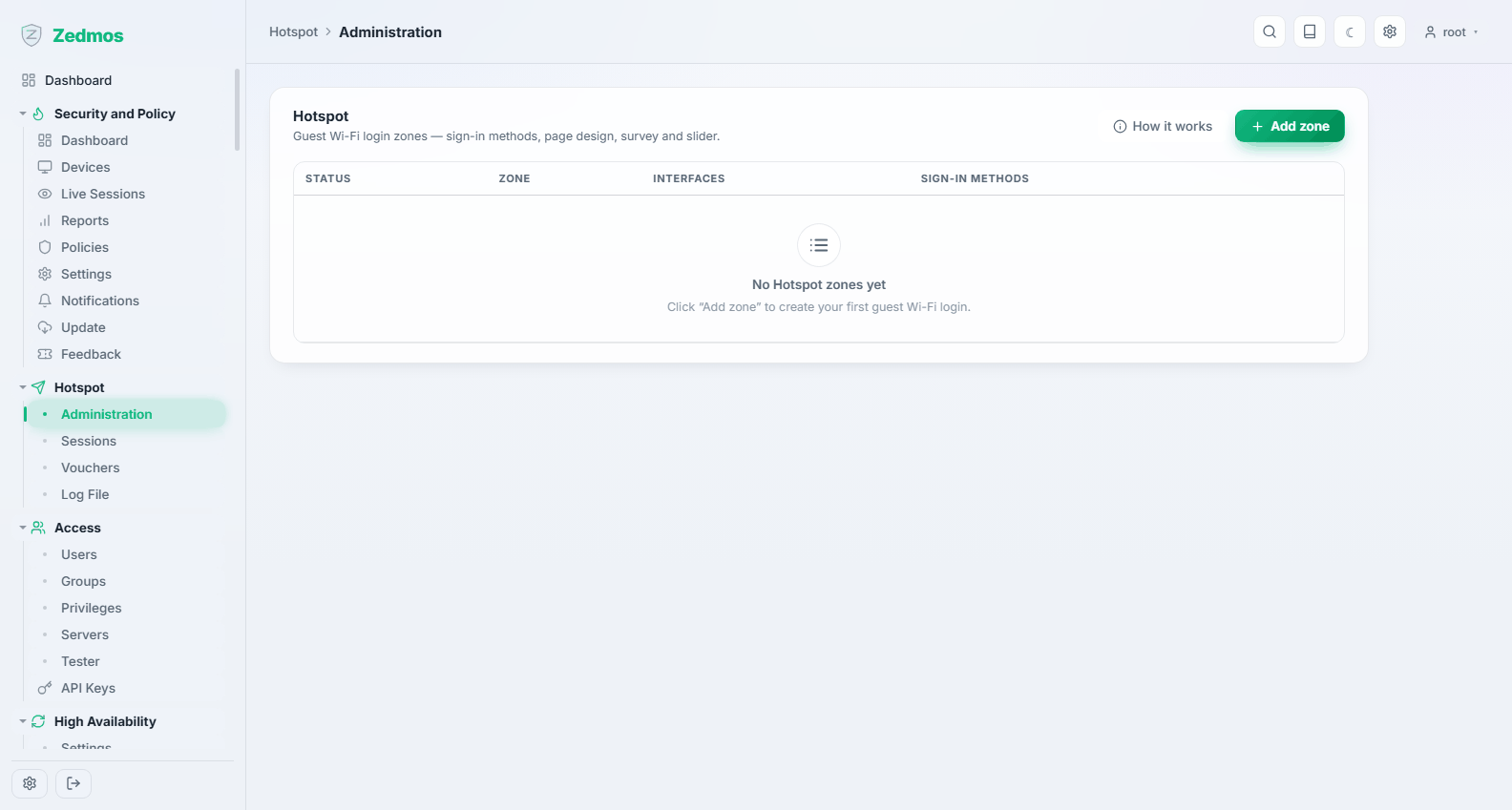Click the Hotspot breadcrumb link

pos(293,31)
